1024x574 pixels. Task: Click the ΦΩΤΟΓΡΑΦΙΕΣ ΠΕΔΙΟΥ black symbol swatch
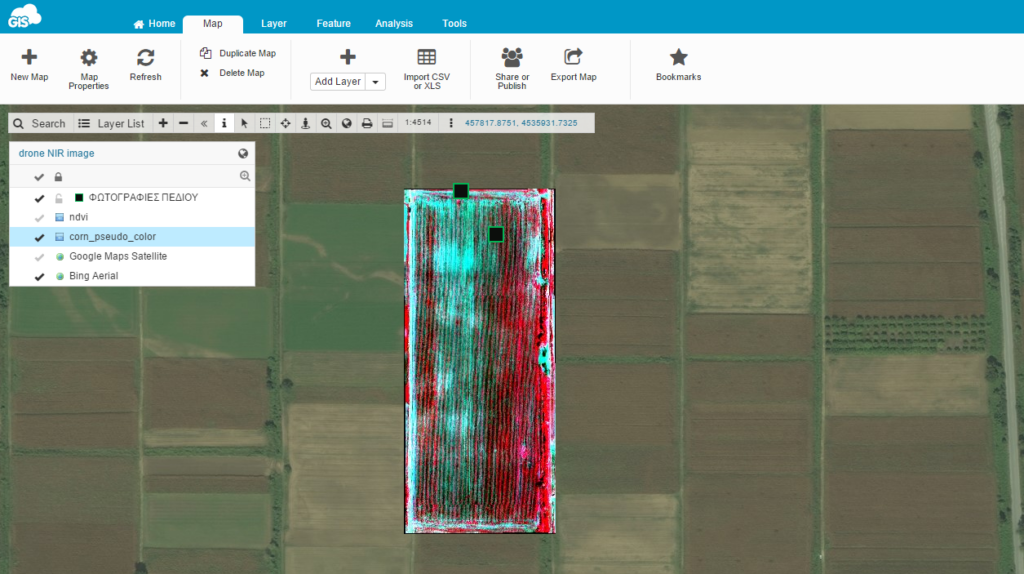pos(79,197)
